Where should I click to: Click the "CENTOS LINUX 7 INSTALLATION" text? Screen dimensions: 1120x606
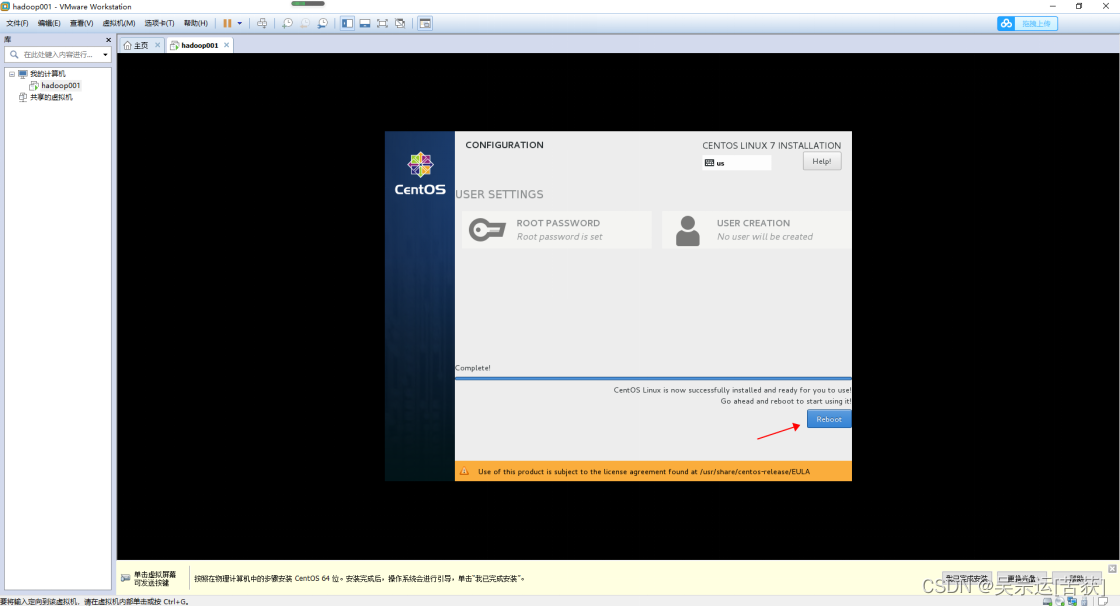(x=771, y=145)
